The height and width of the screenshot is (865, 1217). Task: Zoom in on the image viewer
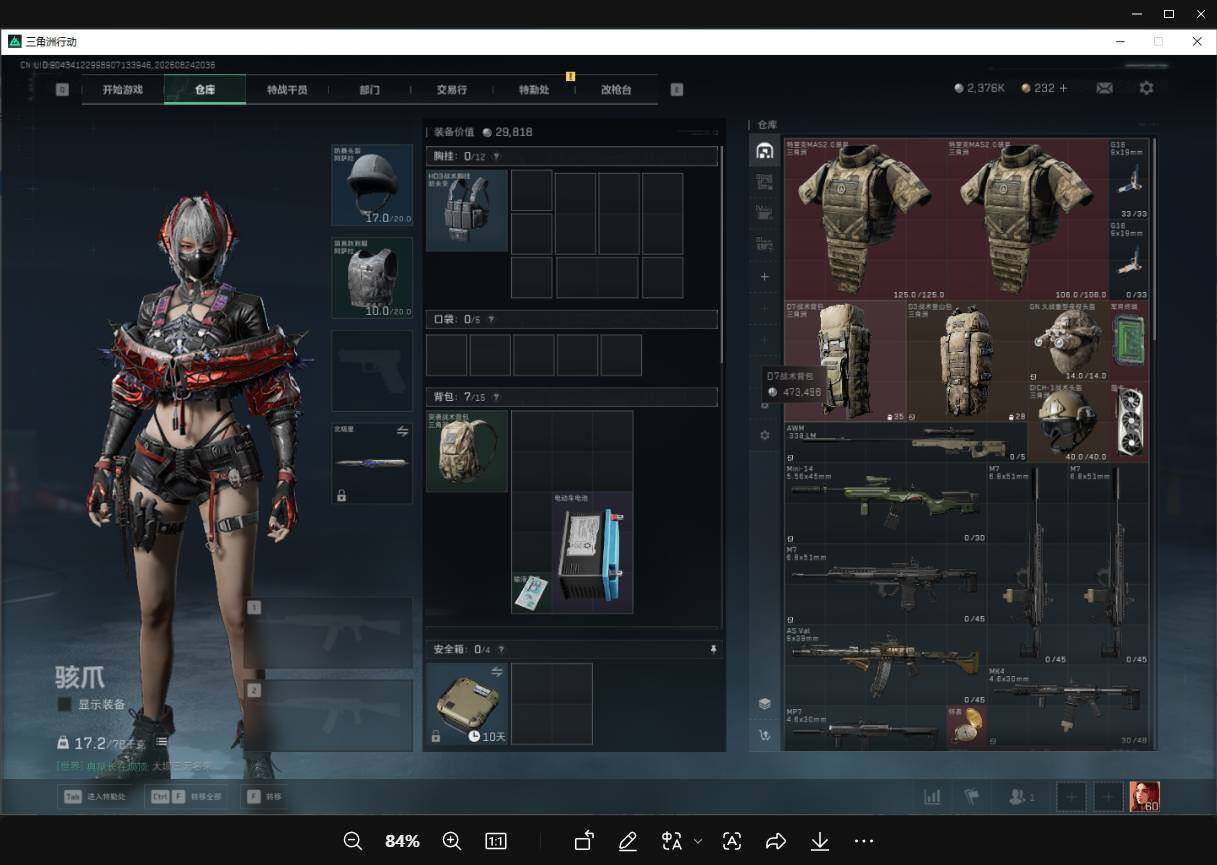(x=451, y=841)
